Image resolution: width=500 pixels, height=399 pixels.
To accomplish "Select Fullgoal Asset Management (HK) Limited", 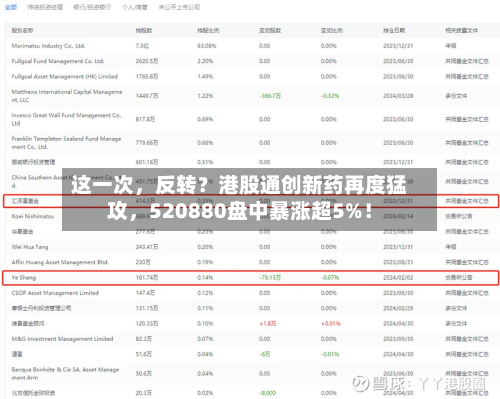I will pyautogui.click(x=65, y=76).
